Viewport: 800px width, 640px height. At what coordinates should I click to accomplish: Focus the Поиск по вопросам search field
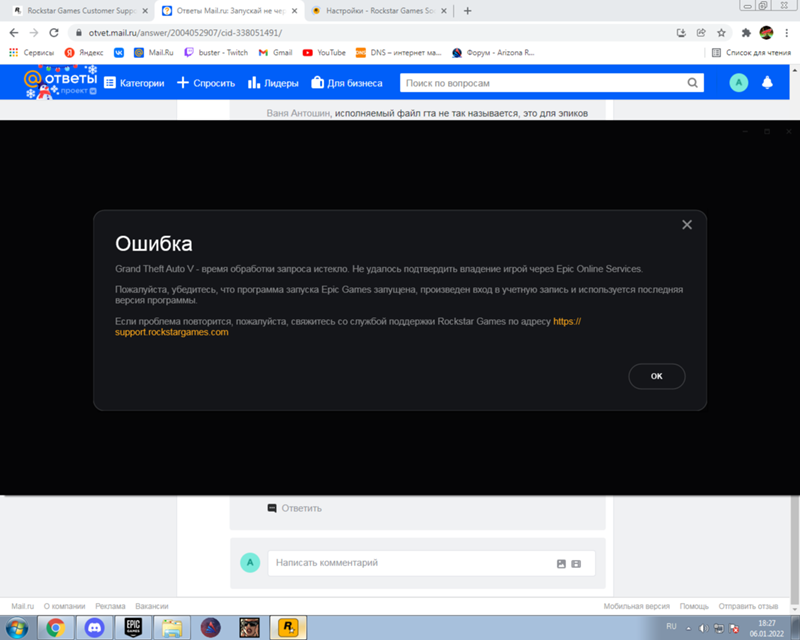540,83
